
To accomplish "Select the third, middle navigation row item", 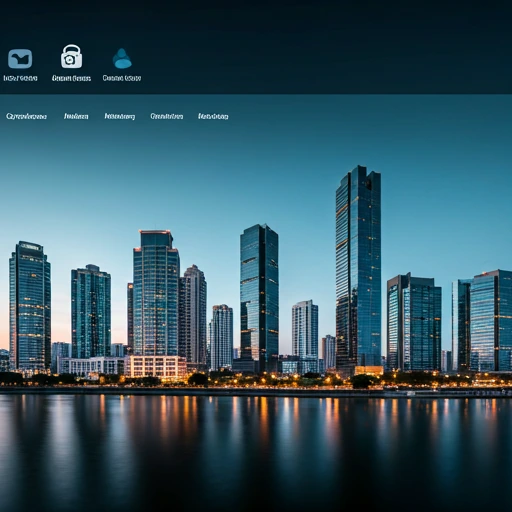I will 120,116.
